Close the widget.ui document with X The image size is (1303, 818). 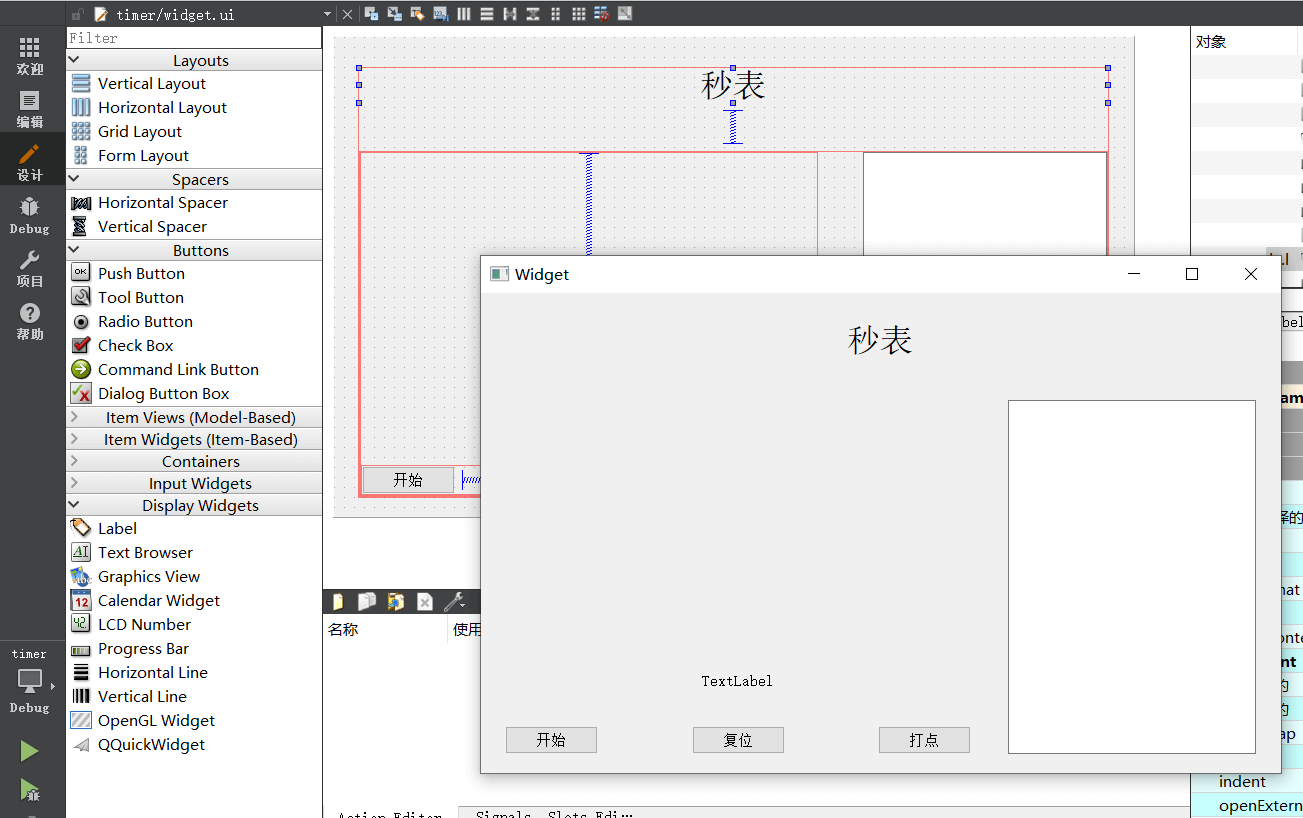[x=347, y=14]
